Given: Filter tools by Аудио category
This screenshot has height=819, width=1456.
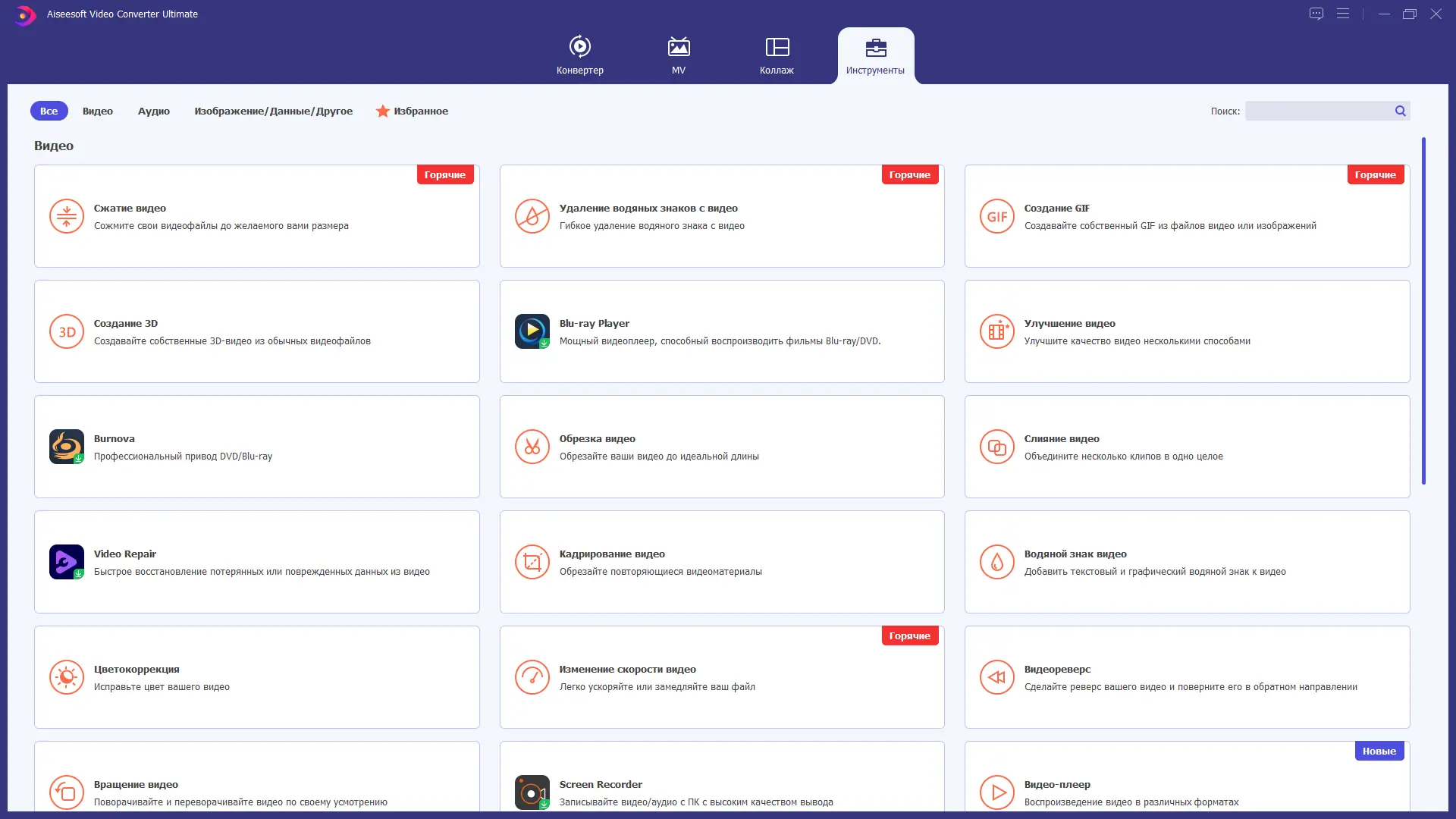Looking at the screenshot, I should point(154,111).
